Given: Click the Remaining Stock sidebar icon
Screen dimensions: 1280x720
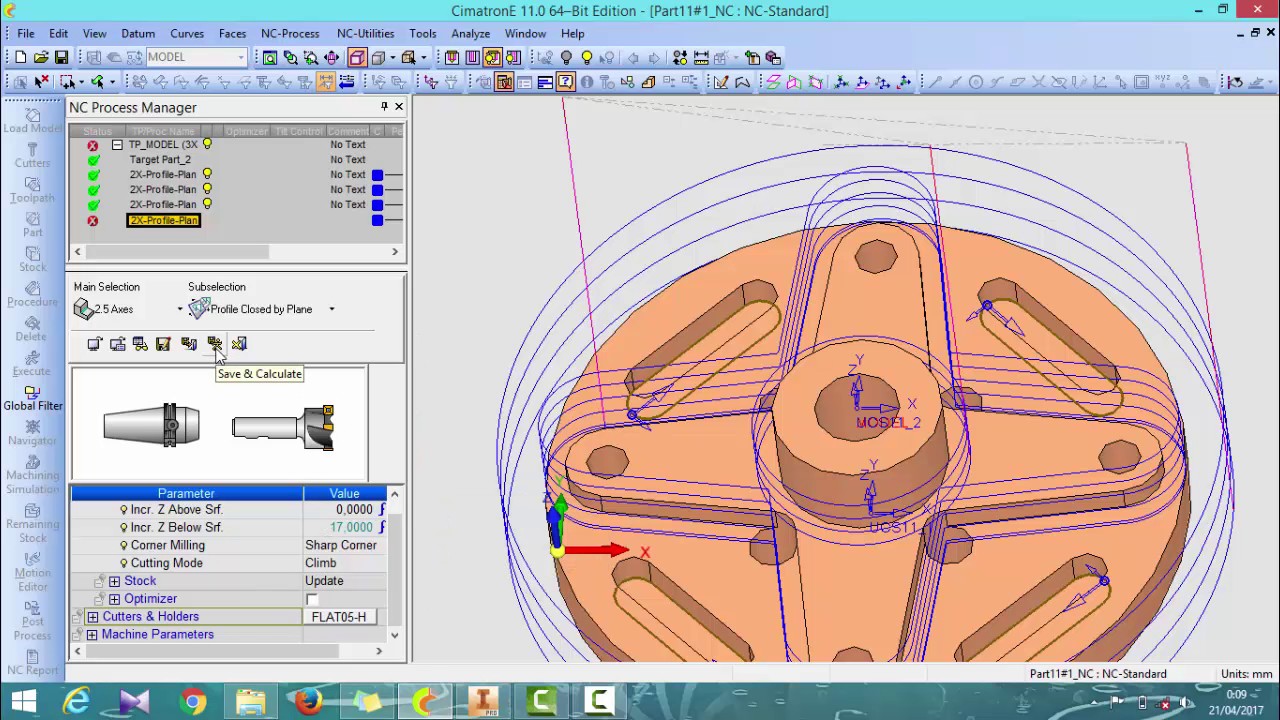Looking at the screenshot, I should pyautogui.click(x=32, y=522).
